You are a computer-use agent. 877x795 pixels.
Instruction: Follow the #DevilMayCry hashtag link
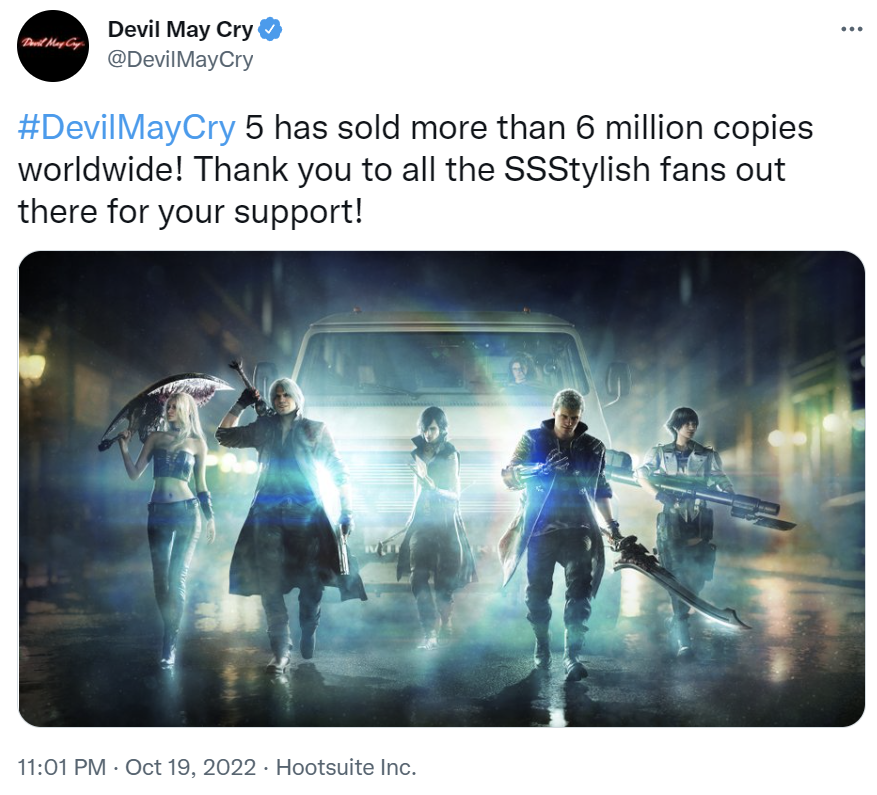[126, 128]
